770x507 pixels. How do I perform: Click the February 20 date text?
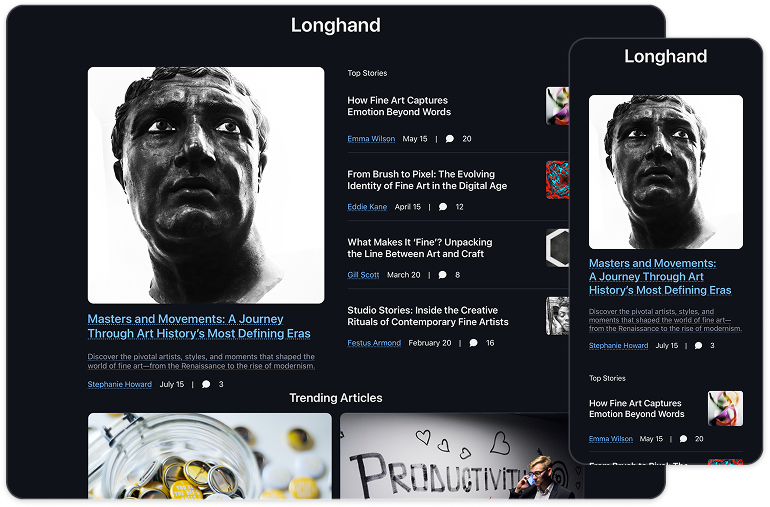coord(430,343)
